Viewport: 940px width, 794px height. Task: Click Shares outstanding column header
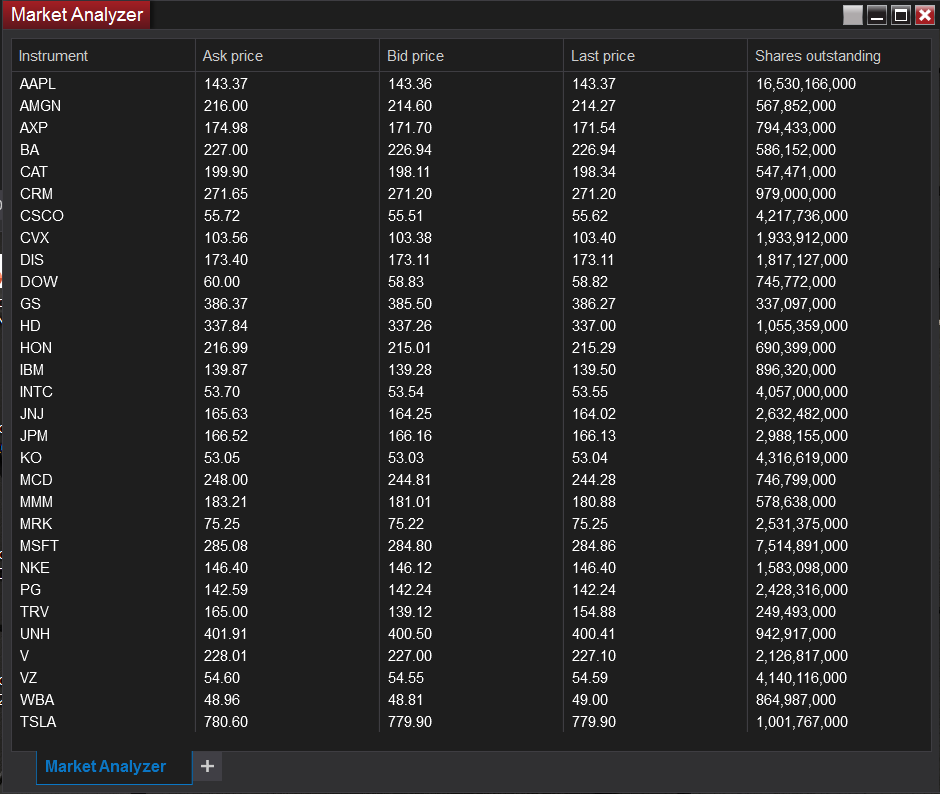pyautogui.click(x=839, y=56)
